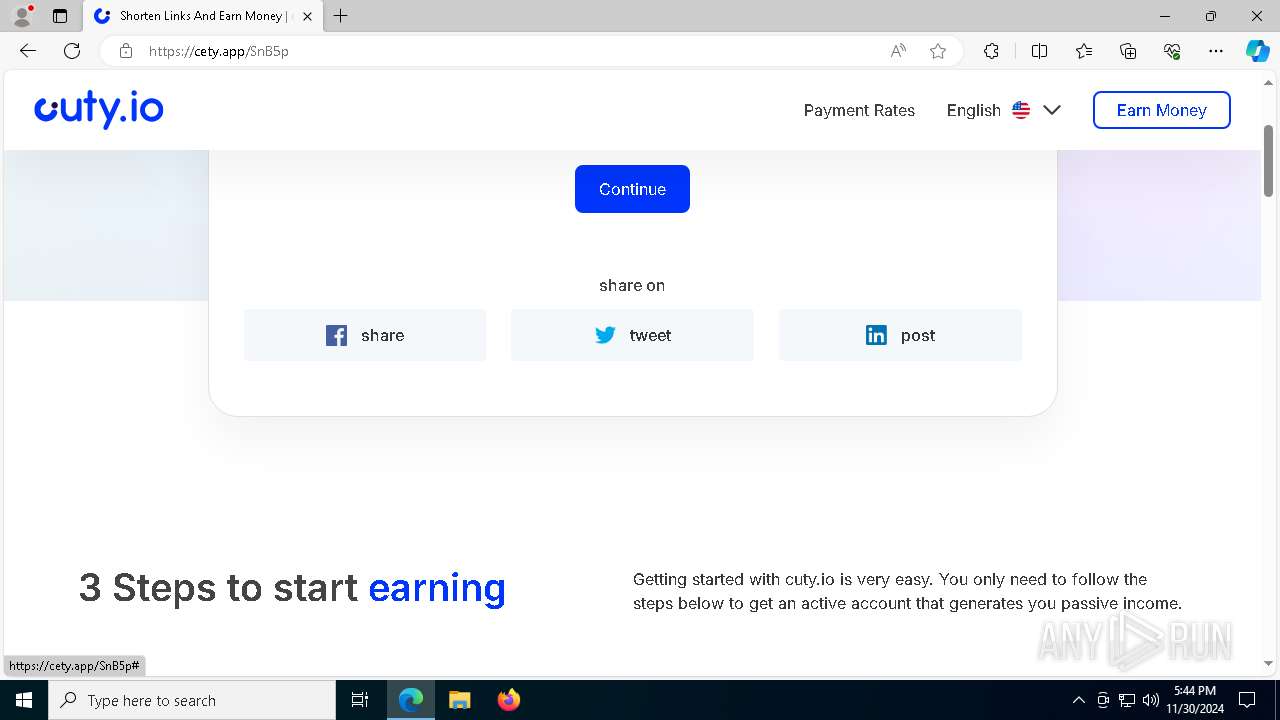Open the clock and date flyout

pos(1195,700)
